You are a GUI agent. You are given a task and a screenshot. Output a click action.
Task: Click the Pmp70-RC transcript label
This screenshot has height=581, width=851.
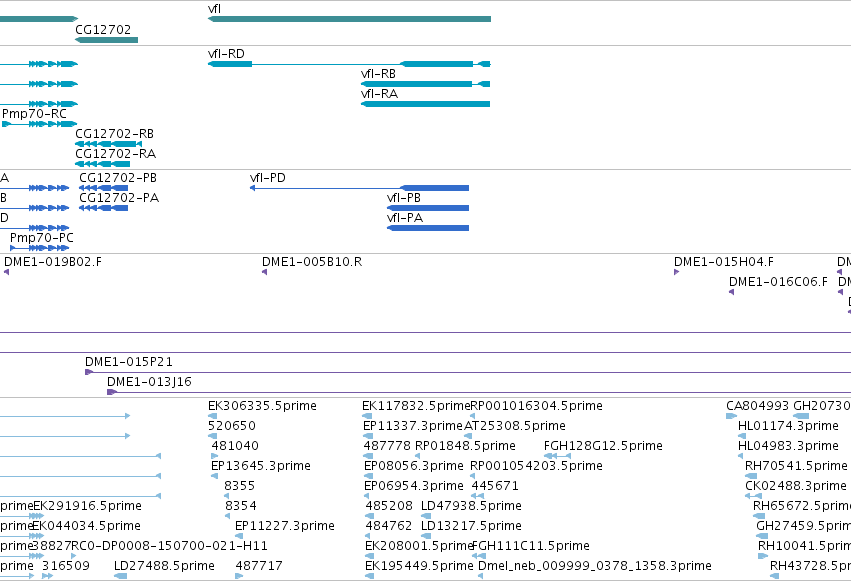34,114
